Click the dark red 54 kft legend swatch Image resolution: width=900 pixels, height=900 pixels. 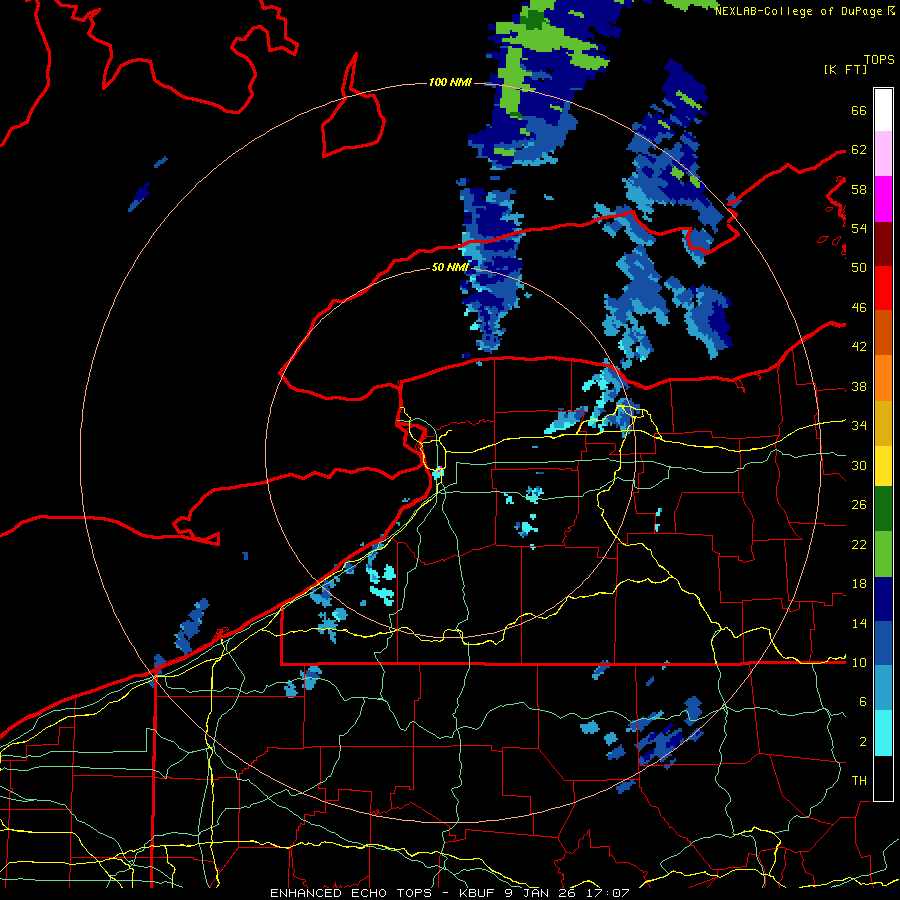click(x=883, y=243)
